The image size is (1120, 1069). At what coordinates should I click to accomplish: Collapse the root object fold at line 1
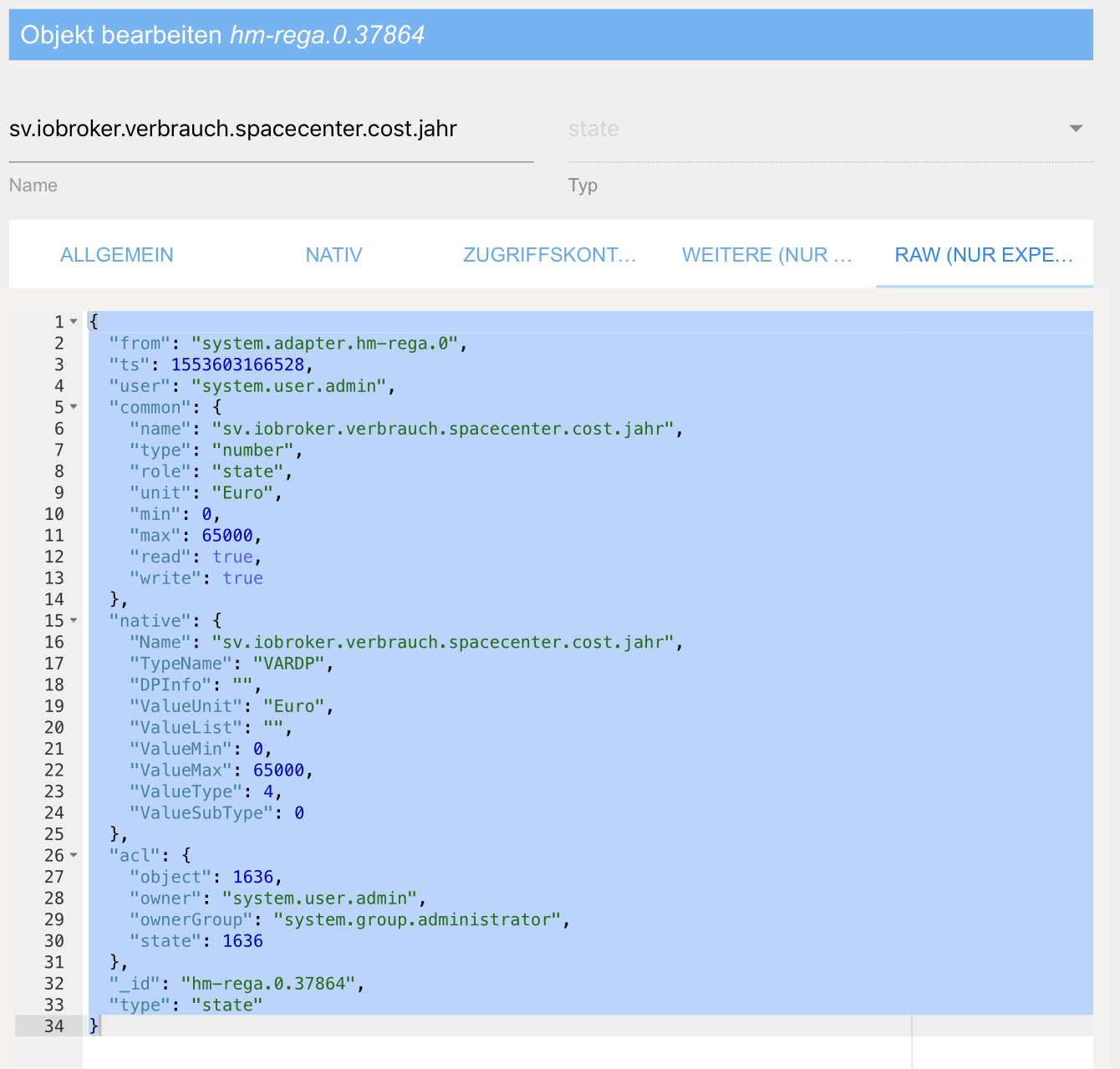point(74,322)
